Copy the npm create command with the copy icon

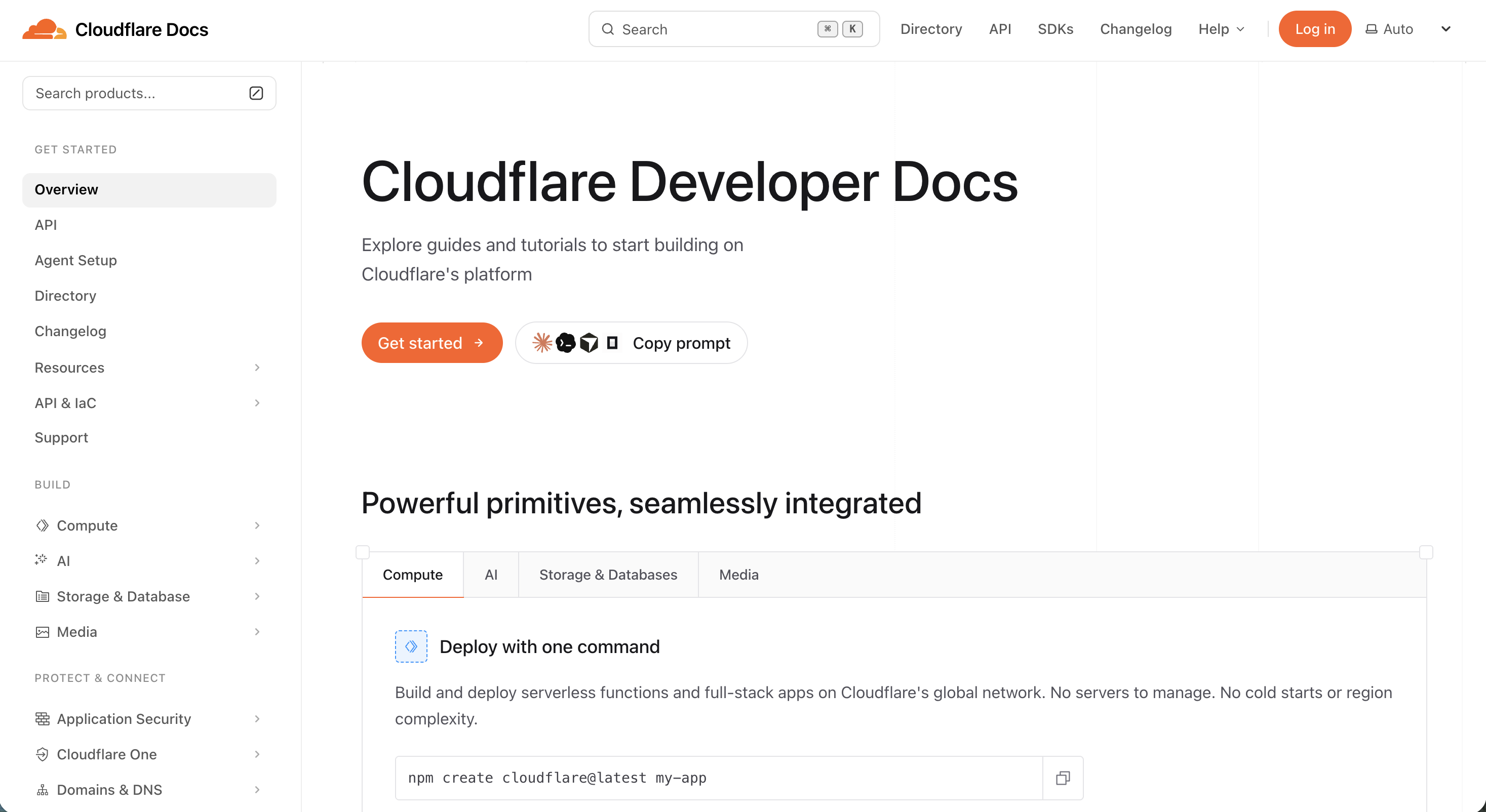point(1063,778)
